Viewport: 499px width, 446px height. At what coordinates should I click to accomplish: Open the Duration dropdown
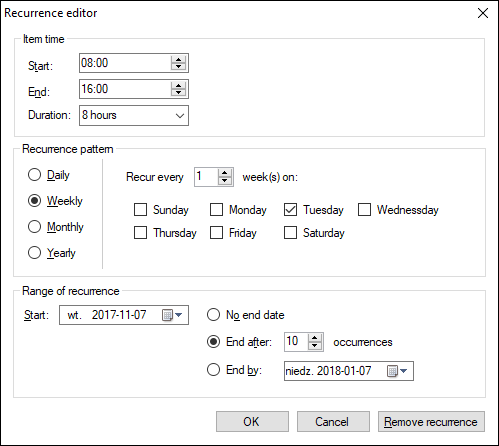coord(180,116)
